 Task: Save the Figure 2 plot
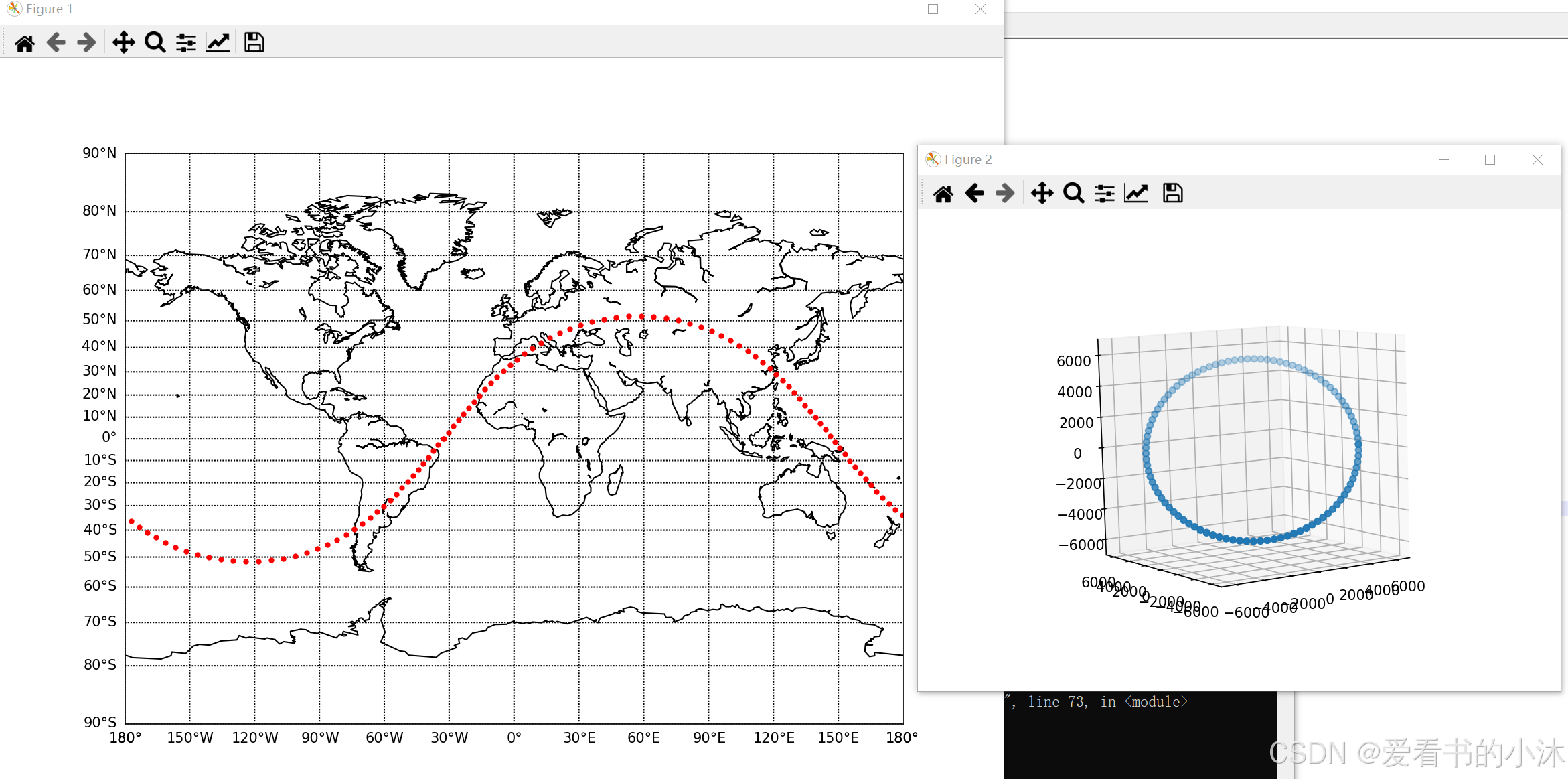coord(1172,192)
